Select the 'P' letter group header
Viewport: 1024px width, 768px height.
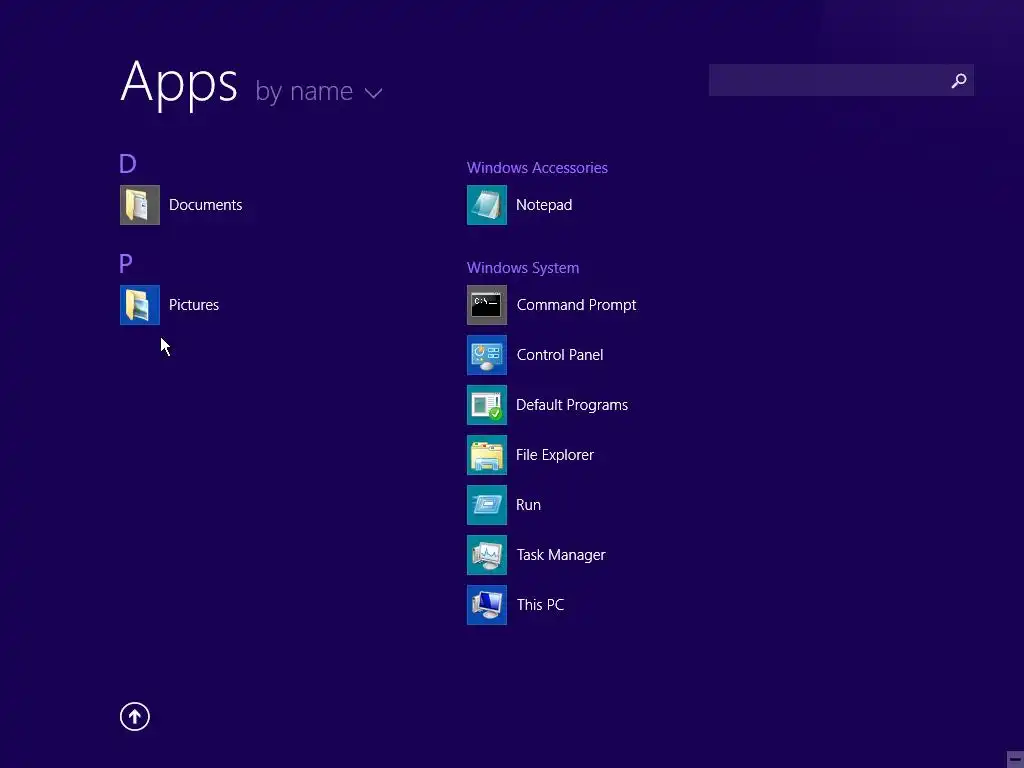point(126,263)
